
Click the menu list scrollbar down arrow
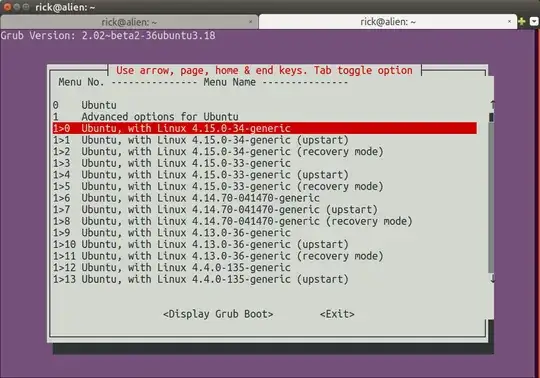tap(492, 279)
